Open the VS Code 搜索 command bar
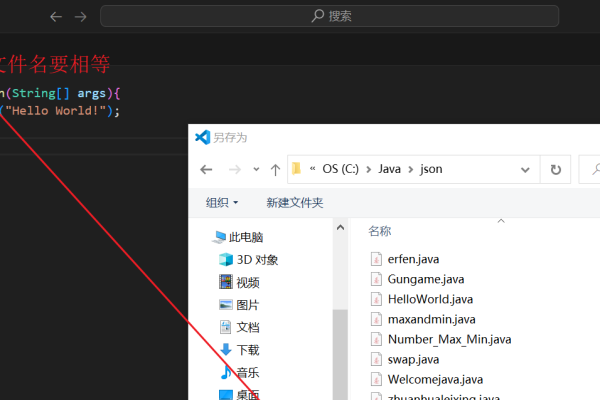Screen dimensions: 600x400 [329, 16]
